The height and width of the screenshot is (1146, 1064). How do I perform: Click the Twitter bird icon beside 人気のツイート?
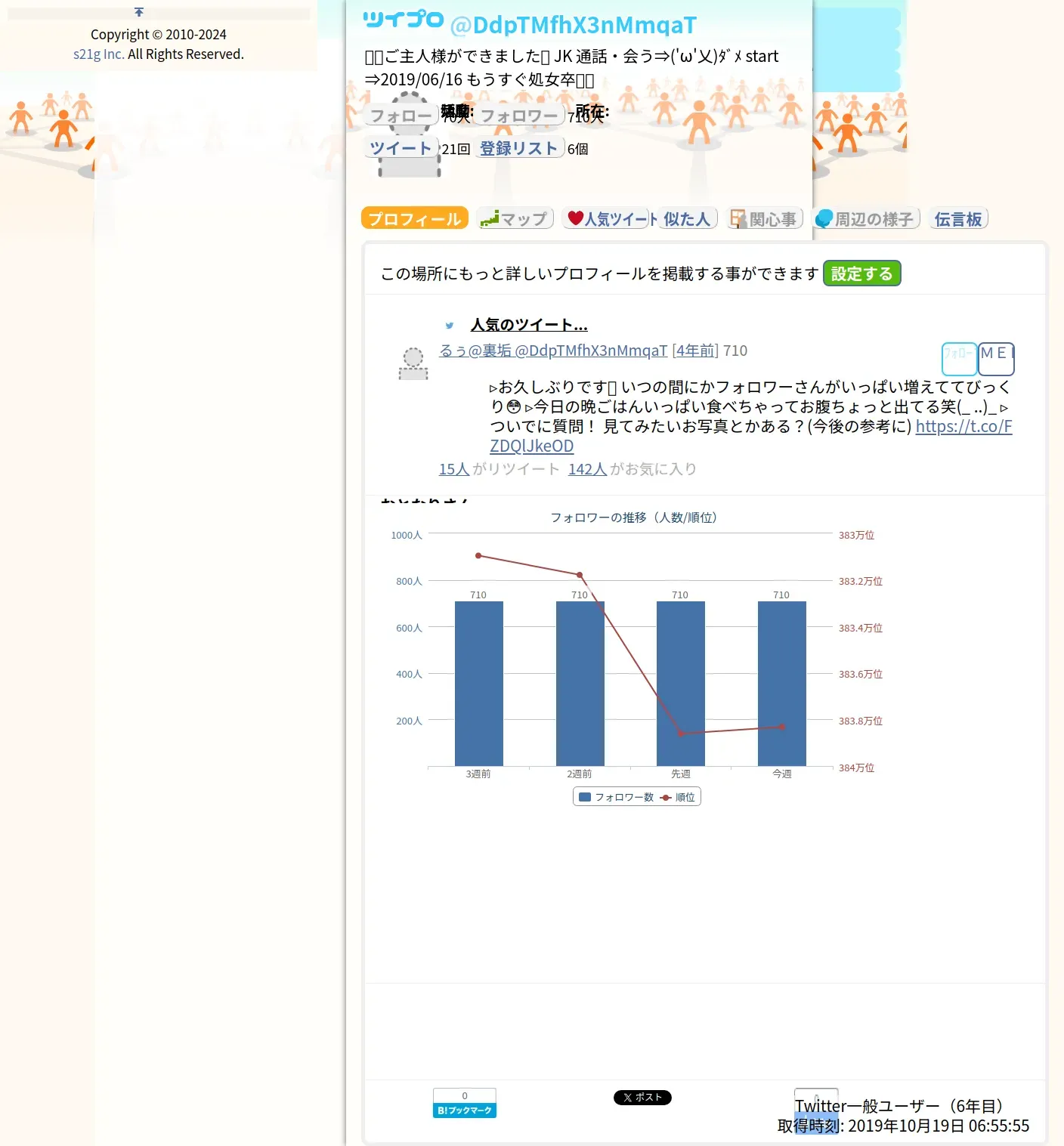click(450, 326)
